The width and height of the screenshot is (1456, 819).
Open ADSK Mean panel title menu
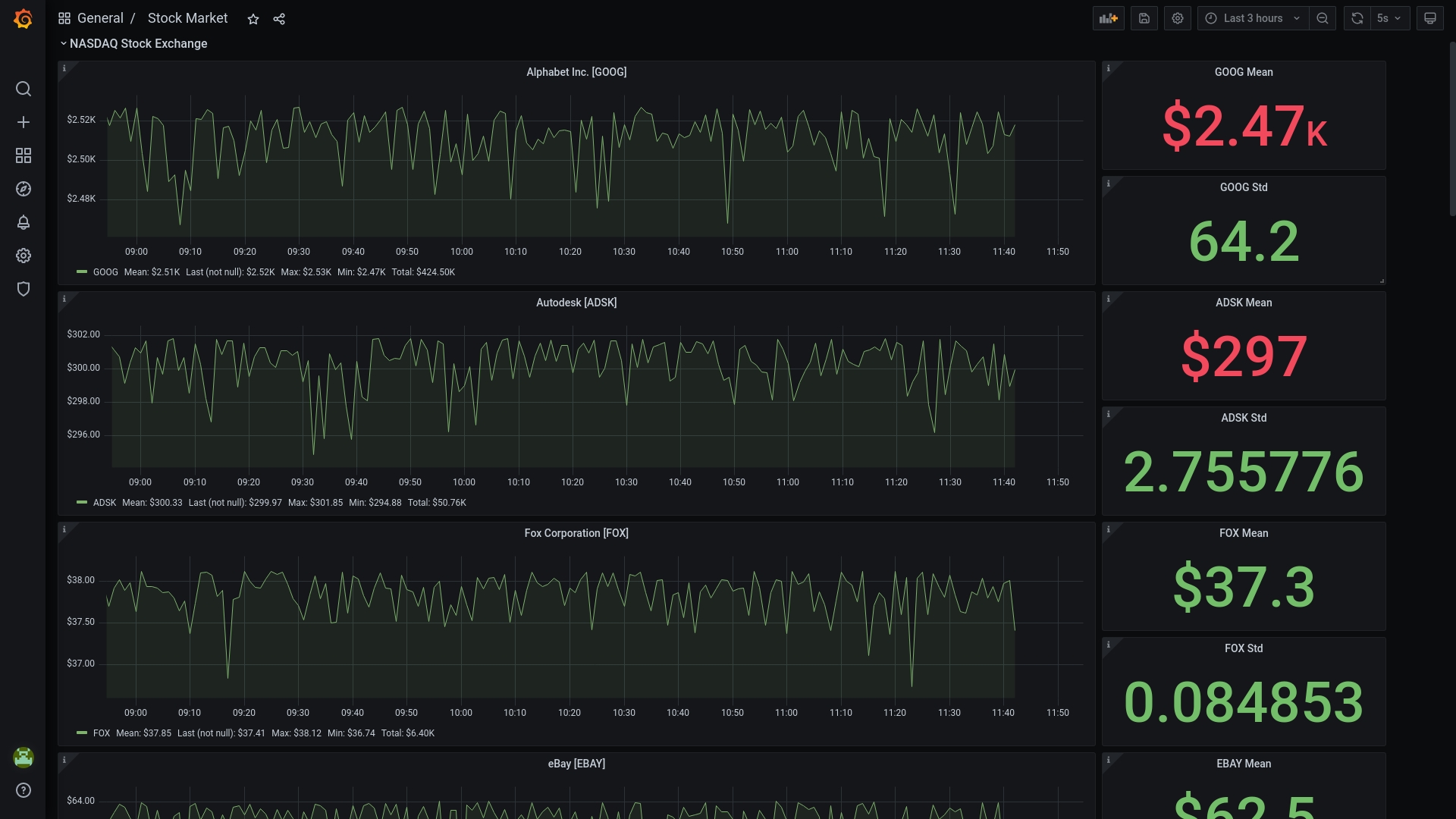coord(1244,303)
